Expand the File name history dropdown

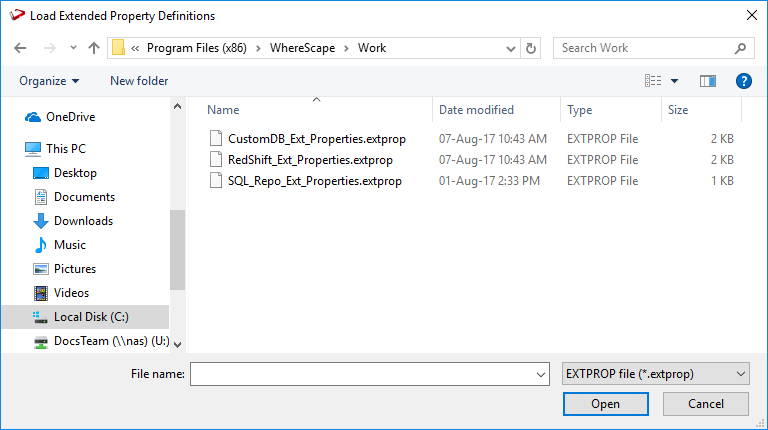(x=540, y=374)
